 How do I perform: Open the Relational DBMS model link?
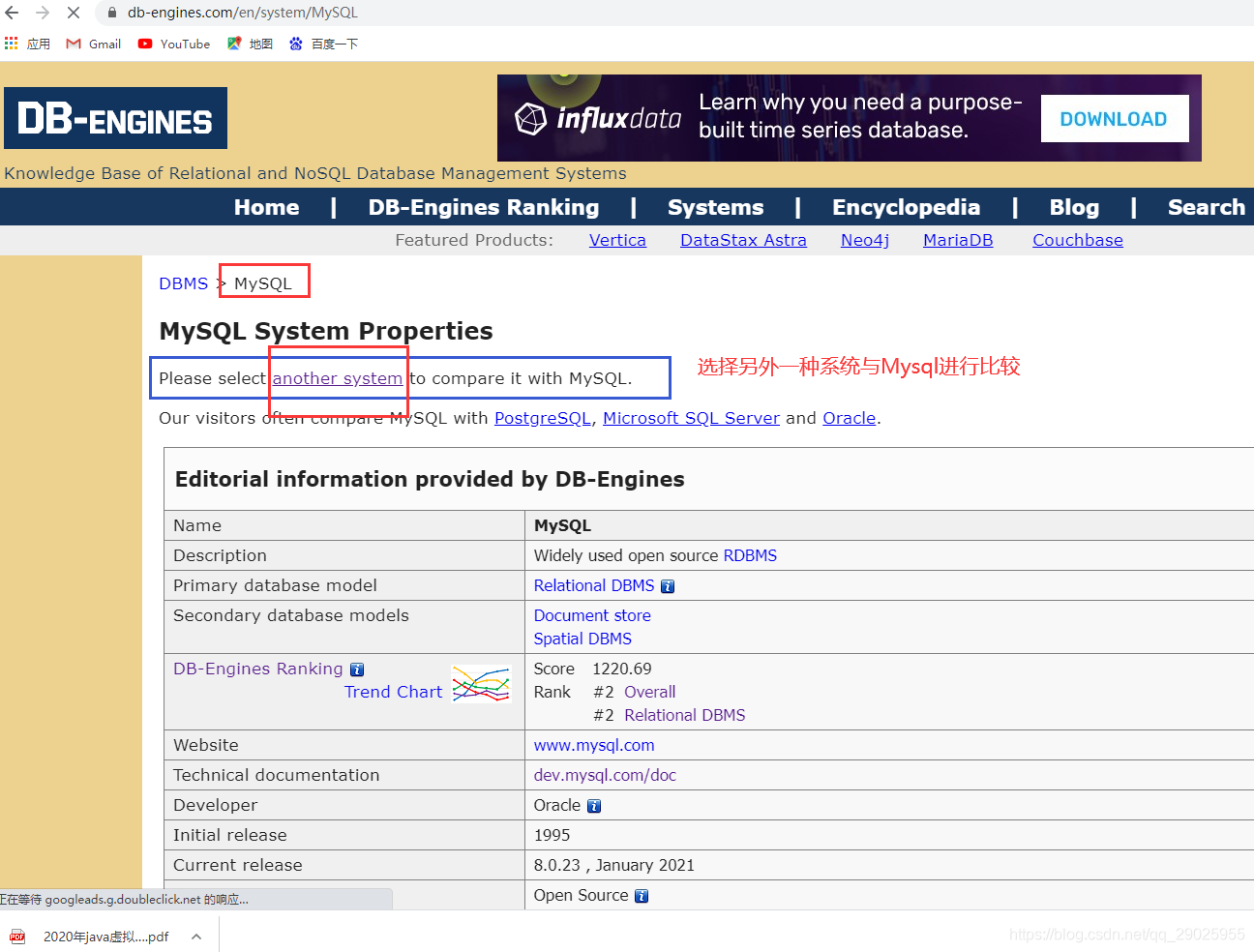(x=594, y=585)
